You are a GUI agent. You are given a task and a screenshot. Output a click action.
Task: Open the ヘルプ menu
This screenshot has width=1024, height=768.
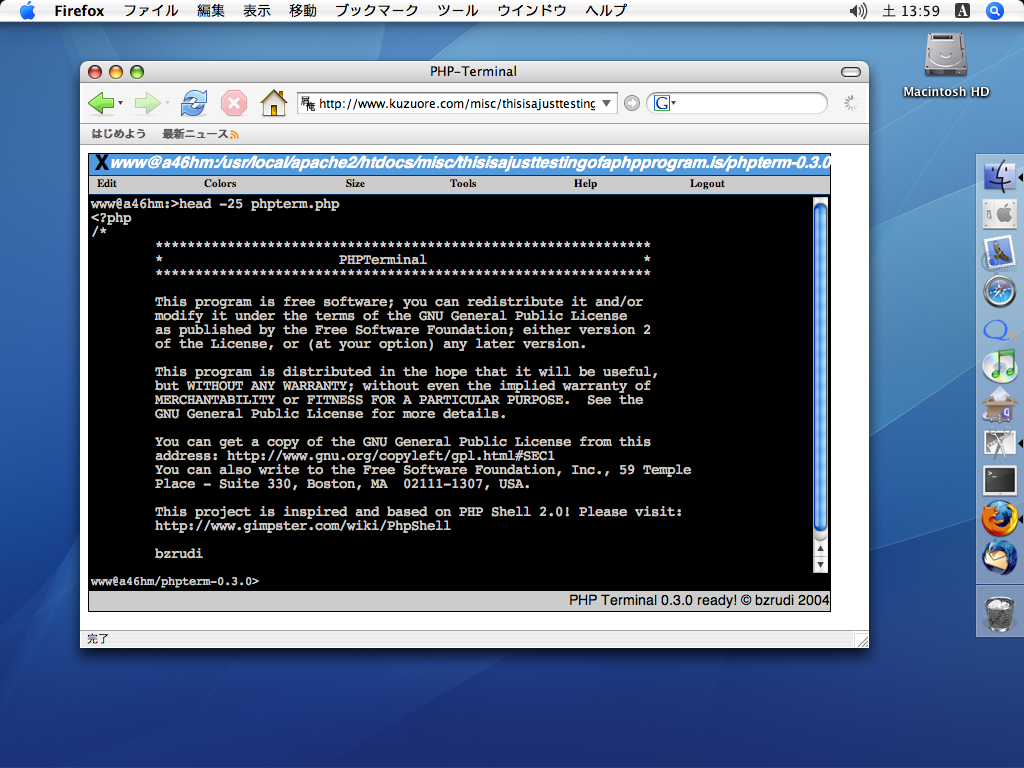606,10
